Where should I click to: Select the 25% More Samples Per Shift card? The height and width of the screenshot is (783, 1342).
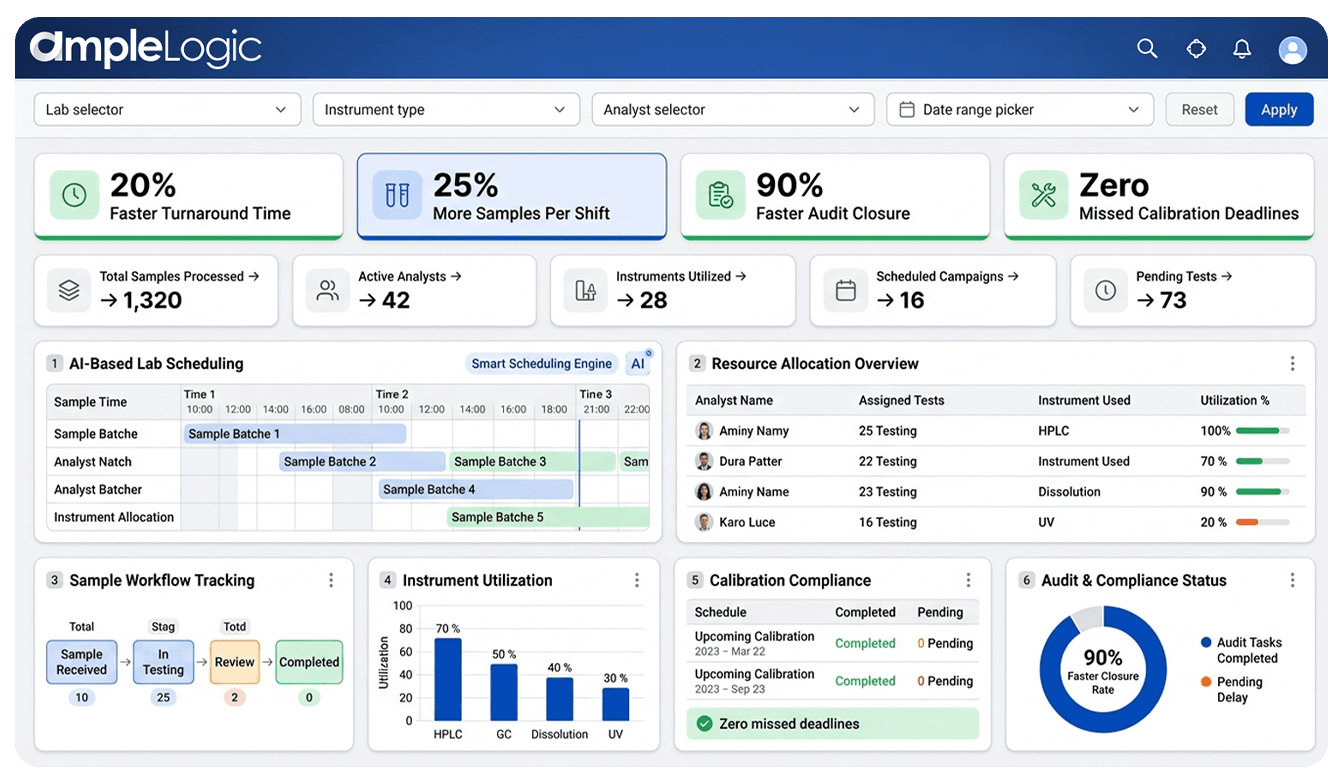pos(512,196)
